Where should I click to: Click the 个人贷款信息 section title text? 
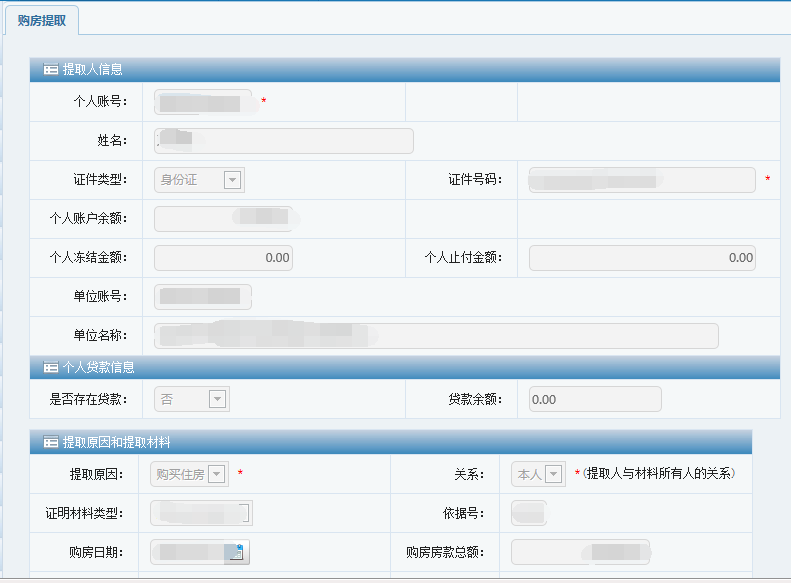pyautogui.click(x=98, y=367)
